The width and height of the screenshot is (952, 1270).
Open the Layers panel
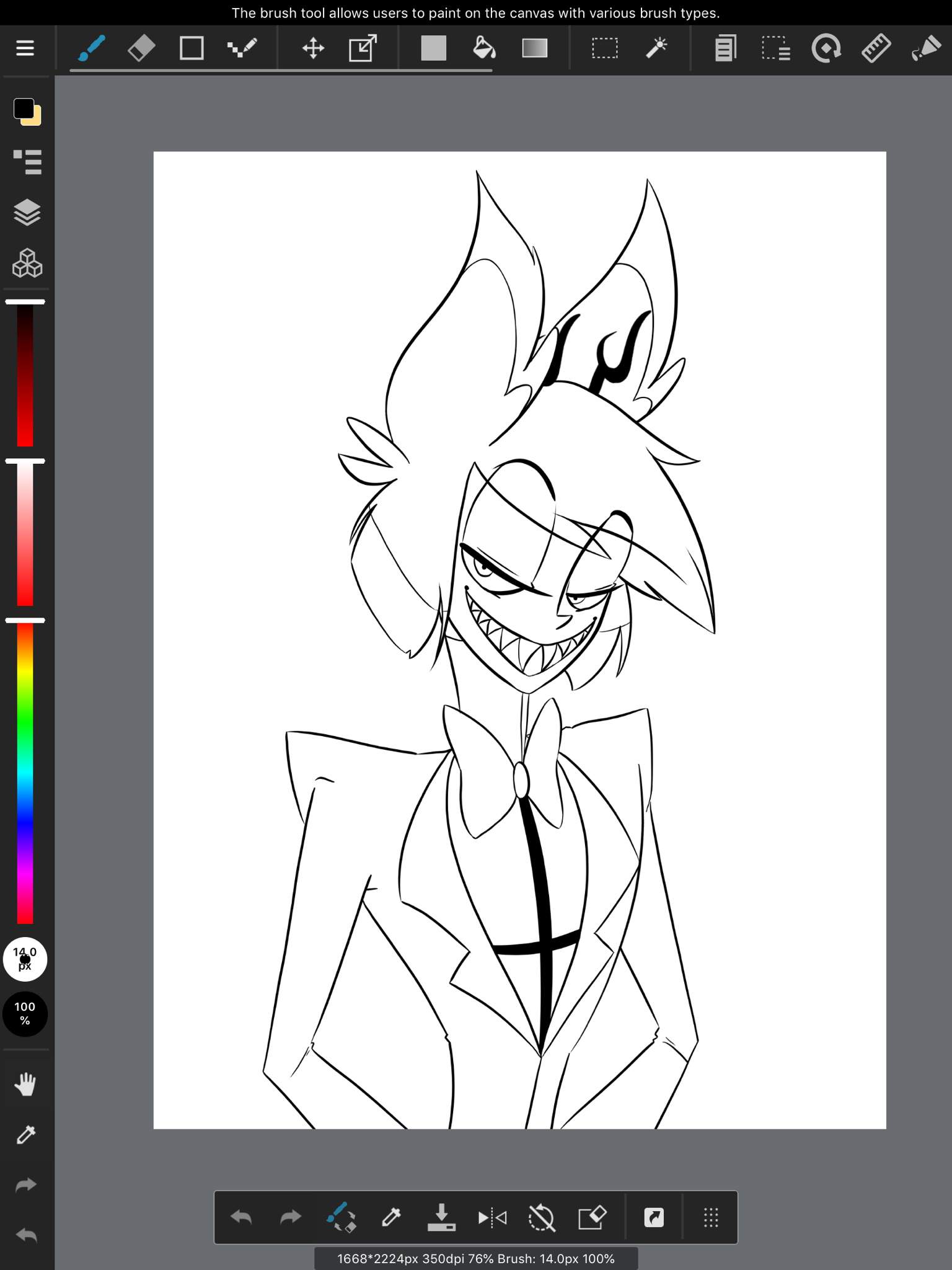coord(27,213)
